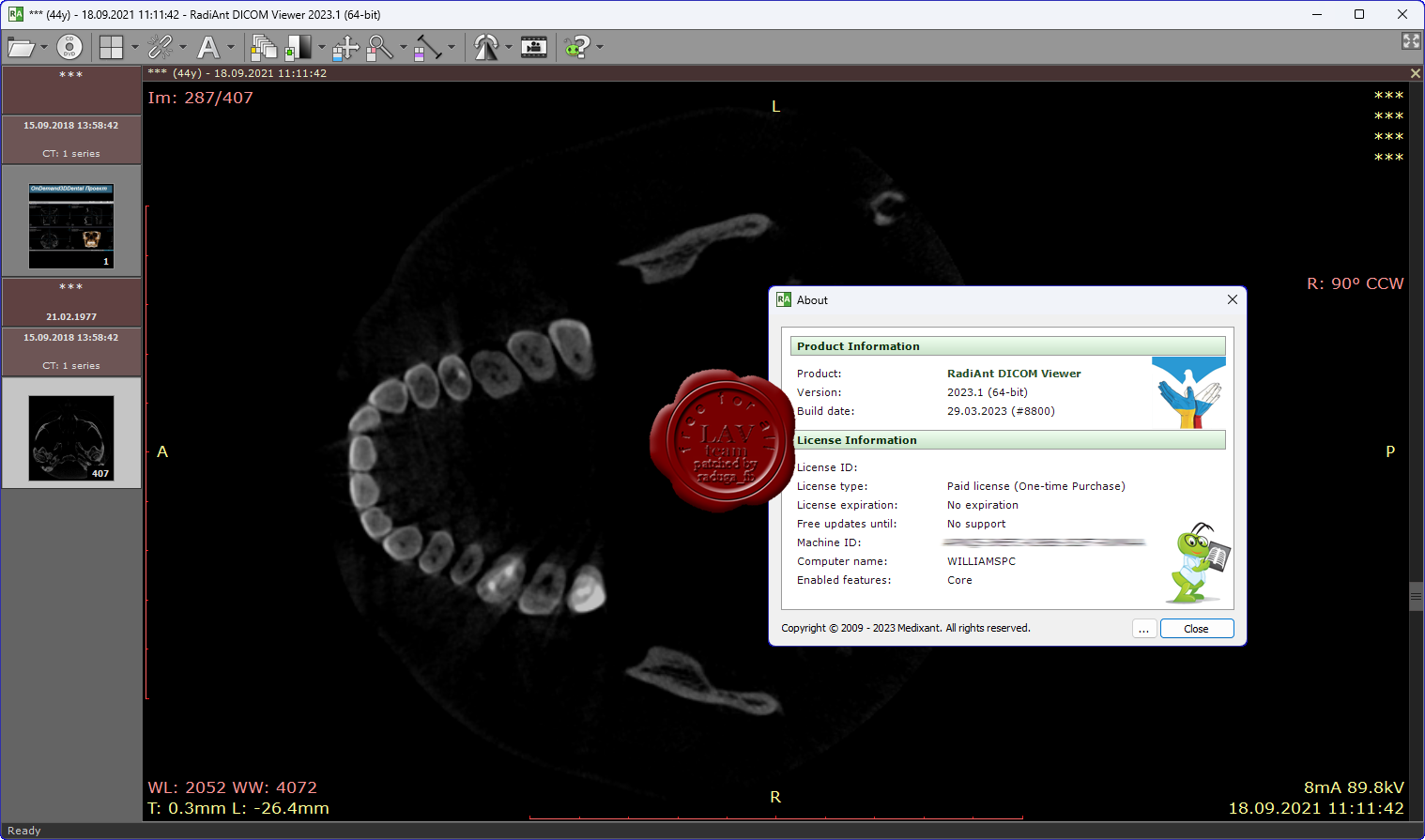Image resolution: width=1425 pixels, height=840 pixels.
Task: Click the Open folder icon in toolbar
Action: point(20,47)
